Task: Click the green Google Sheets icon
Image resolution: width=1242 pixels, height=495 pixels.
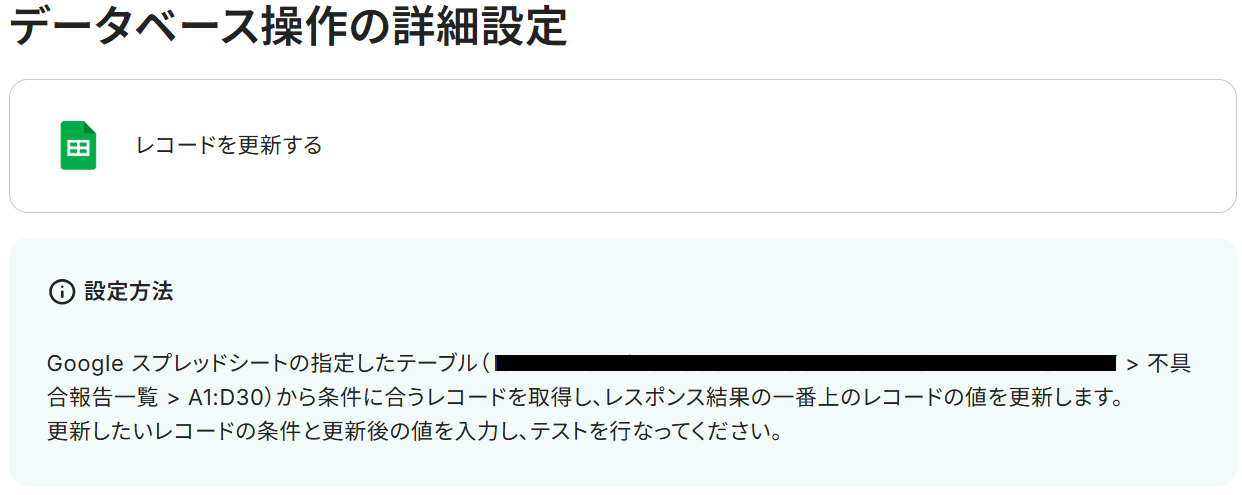Action: pos(78,146)
